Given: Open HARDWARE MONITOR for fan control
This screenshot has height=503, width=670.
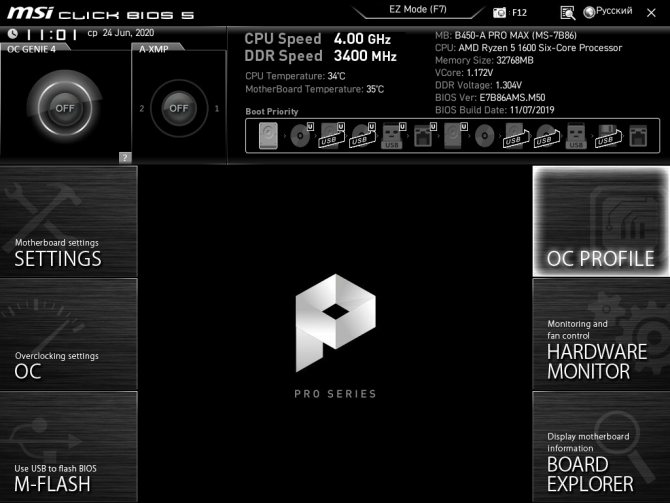Looking at the screenshot, I should click(600, 333).
